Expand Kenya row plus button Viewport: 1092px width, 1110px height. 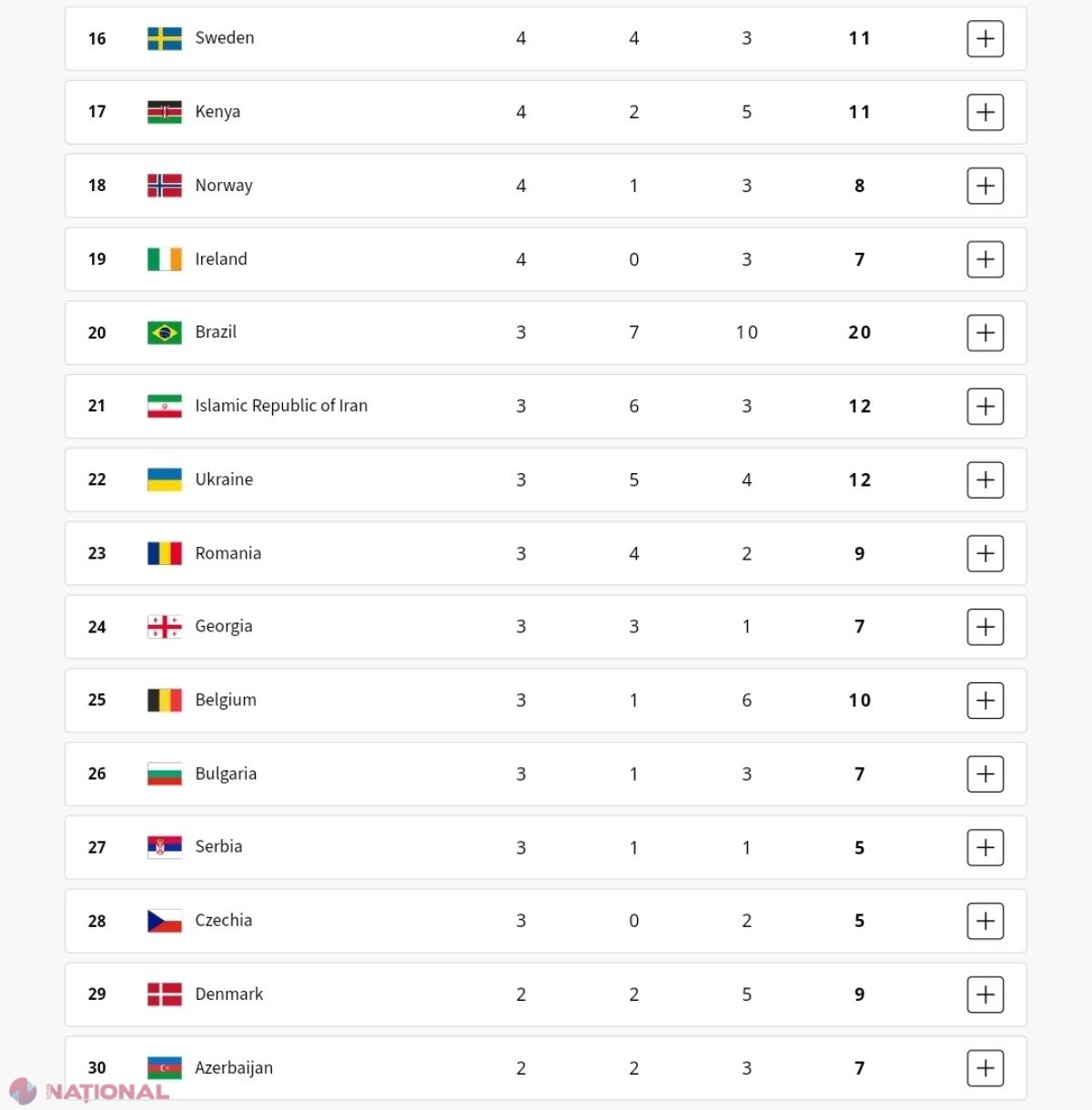pyautogui.click(x=985, y=112)
